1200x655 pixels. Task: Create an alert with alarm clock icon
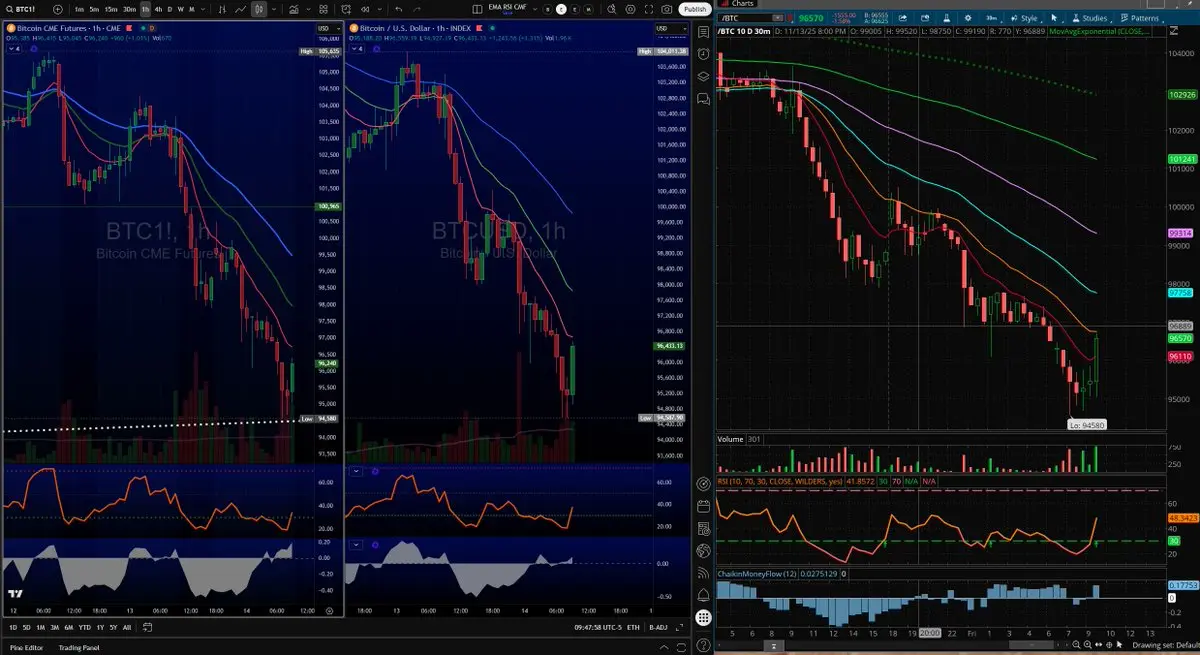(346, 9)
